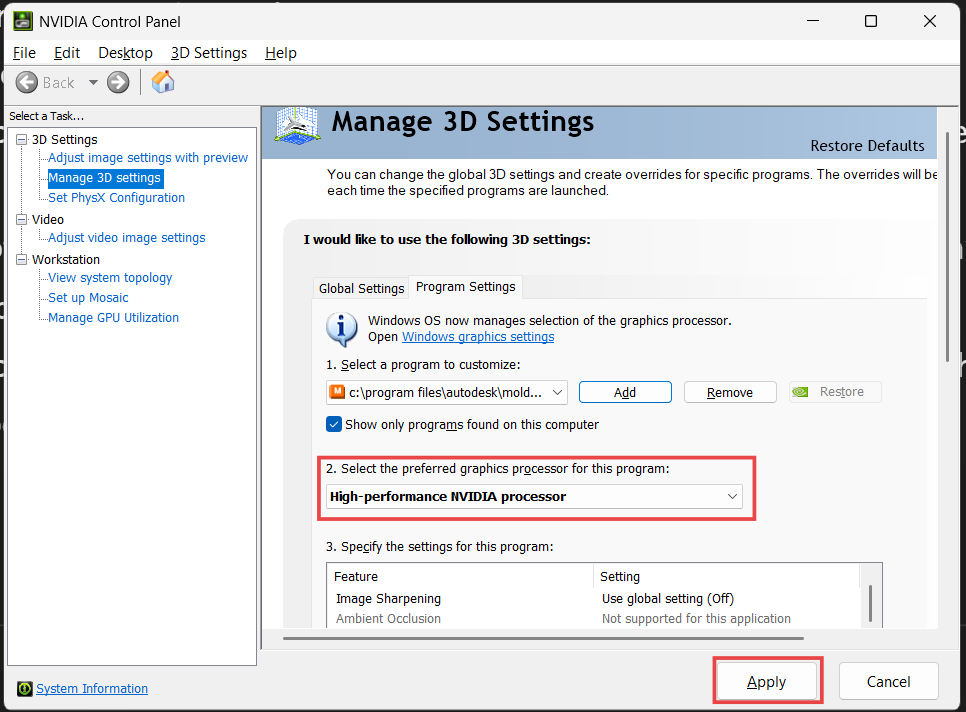Click the horizontal scrollbar below settings
This screenshot has height=712, width=966.
[x=543, y=638]
